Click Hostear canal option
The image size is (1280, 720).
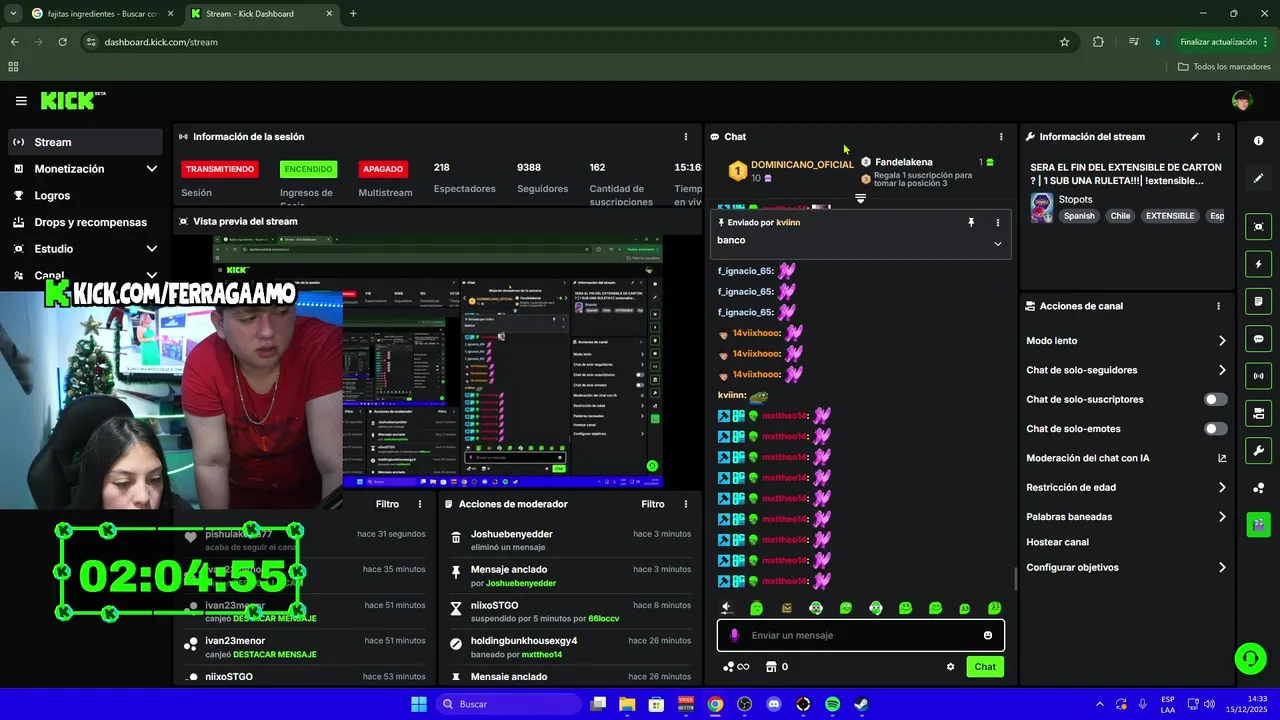tap(1057, 542)
